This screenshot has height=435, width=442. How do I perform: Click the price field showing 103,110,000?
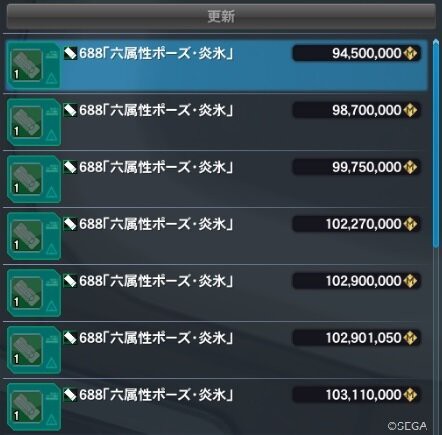click(x=356, y=395)
